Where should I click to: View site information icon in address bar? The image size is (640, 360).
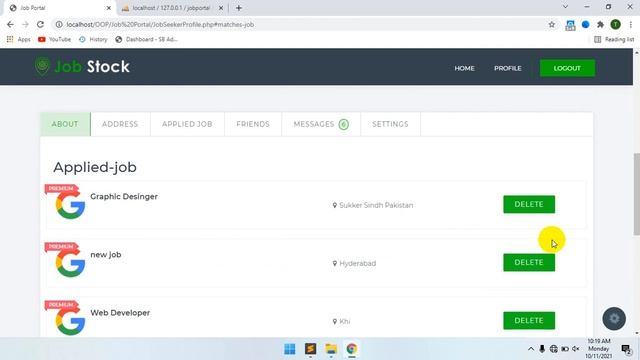pyautogui.click(x=59, y=24)
